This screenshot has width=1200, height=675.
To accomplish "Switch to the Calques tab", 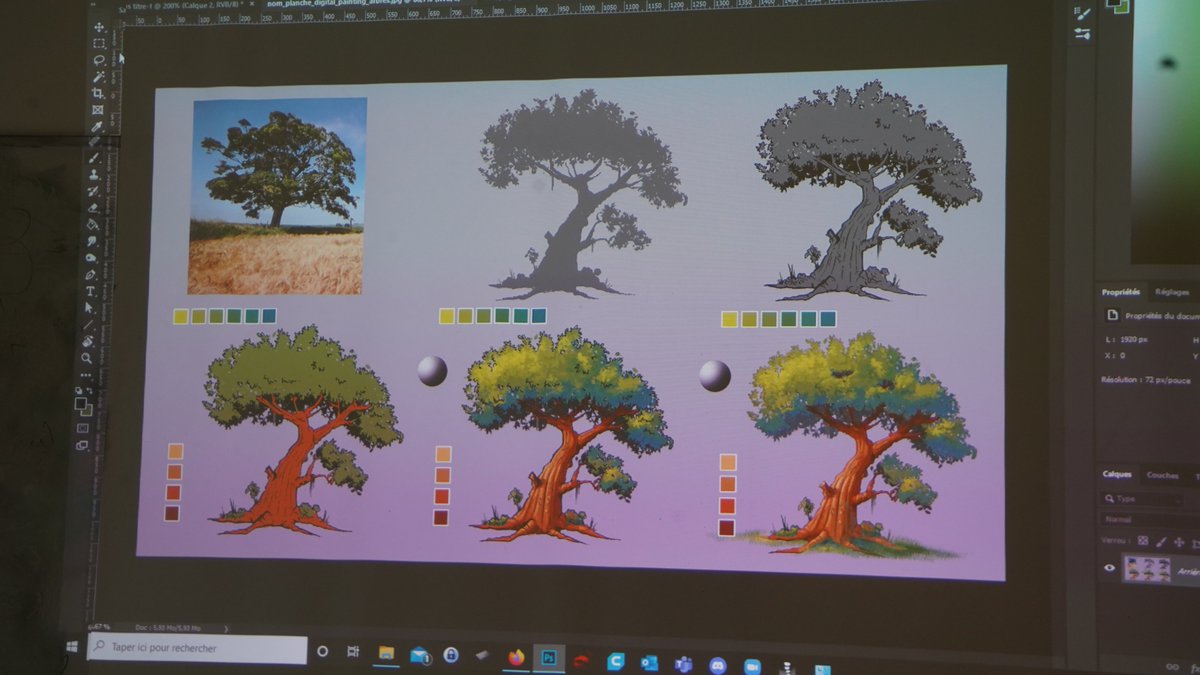I will [x=1117, y=475].
